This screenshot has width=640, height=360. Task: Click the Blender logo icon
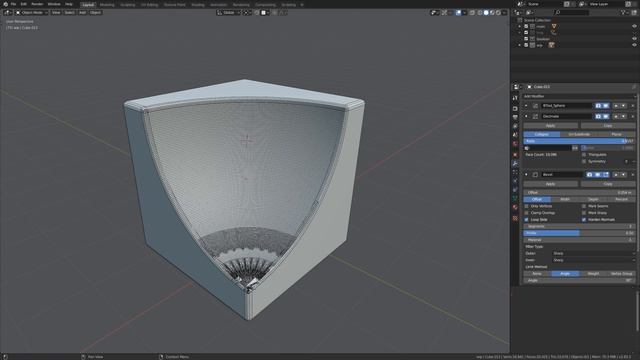[x=5, y=4]
